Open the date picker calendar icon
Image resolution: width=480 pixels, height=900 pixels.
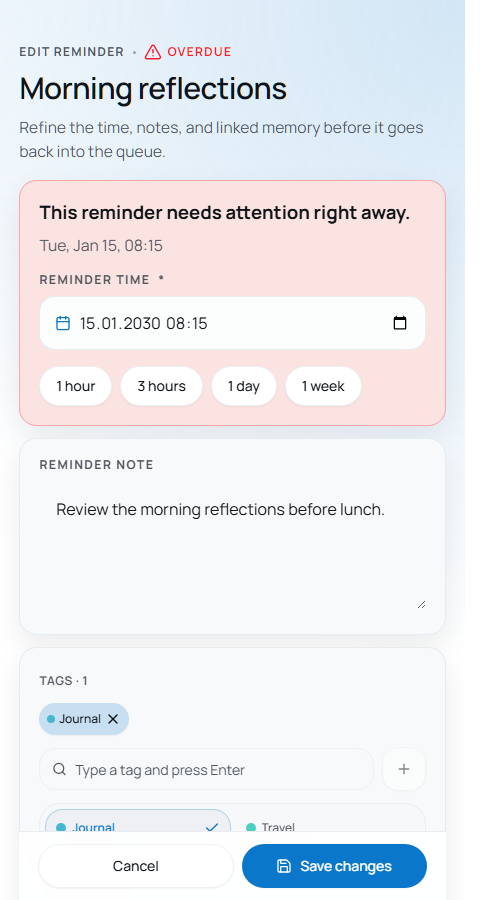[x=400, y=323]
